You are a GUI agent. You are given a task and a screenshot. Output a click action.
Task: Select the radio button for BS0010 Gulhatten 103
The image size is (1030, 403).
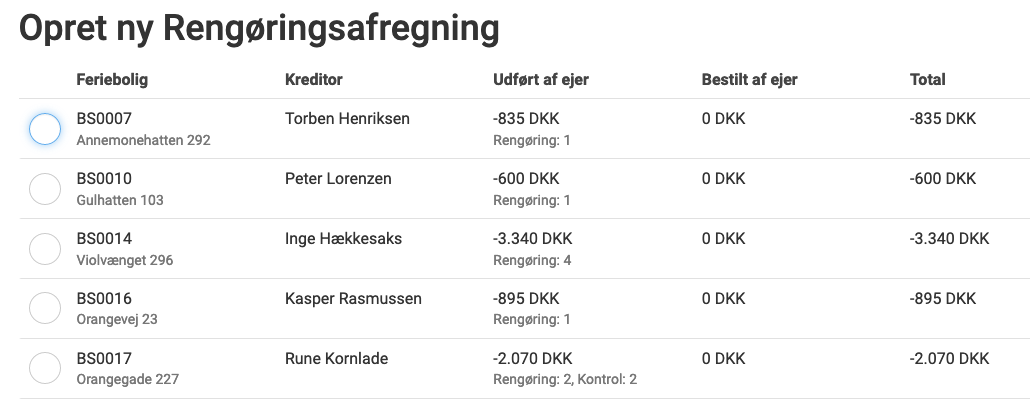(45, 189)
